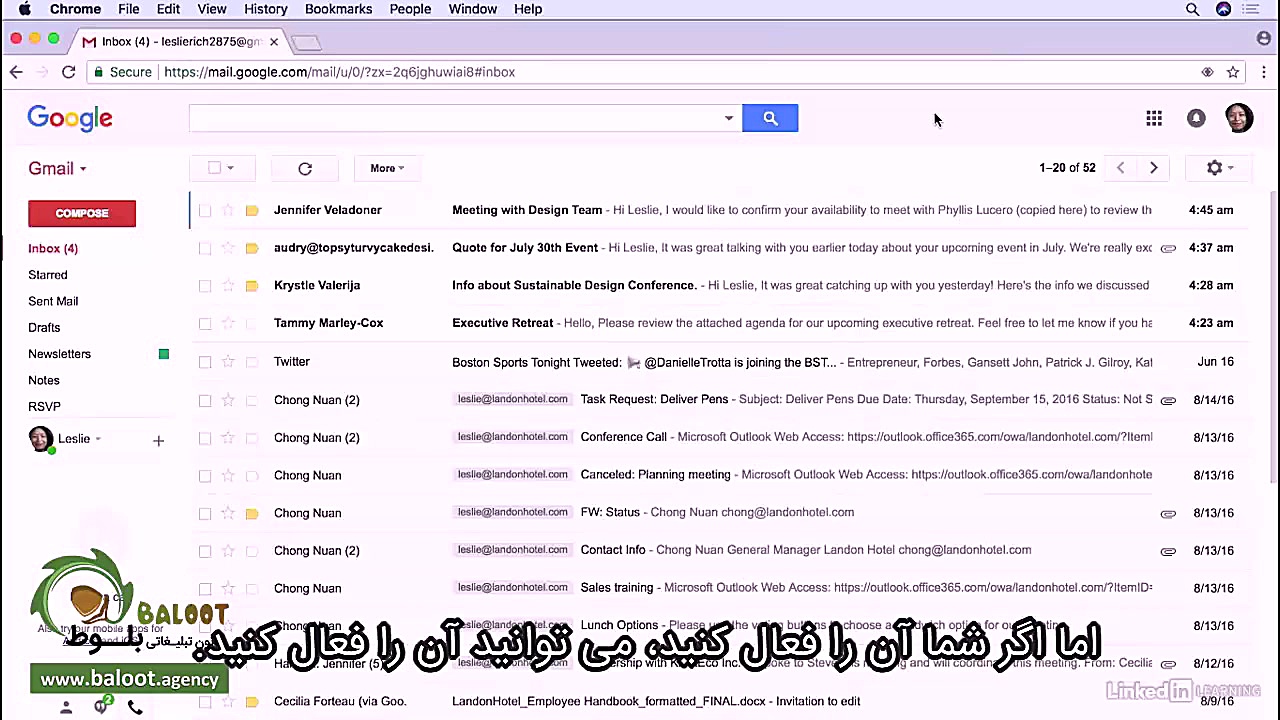Select the Jennifer Veladoner email checkbox
Screen dimensions: 1280x720
tap(205, 210)
